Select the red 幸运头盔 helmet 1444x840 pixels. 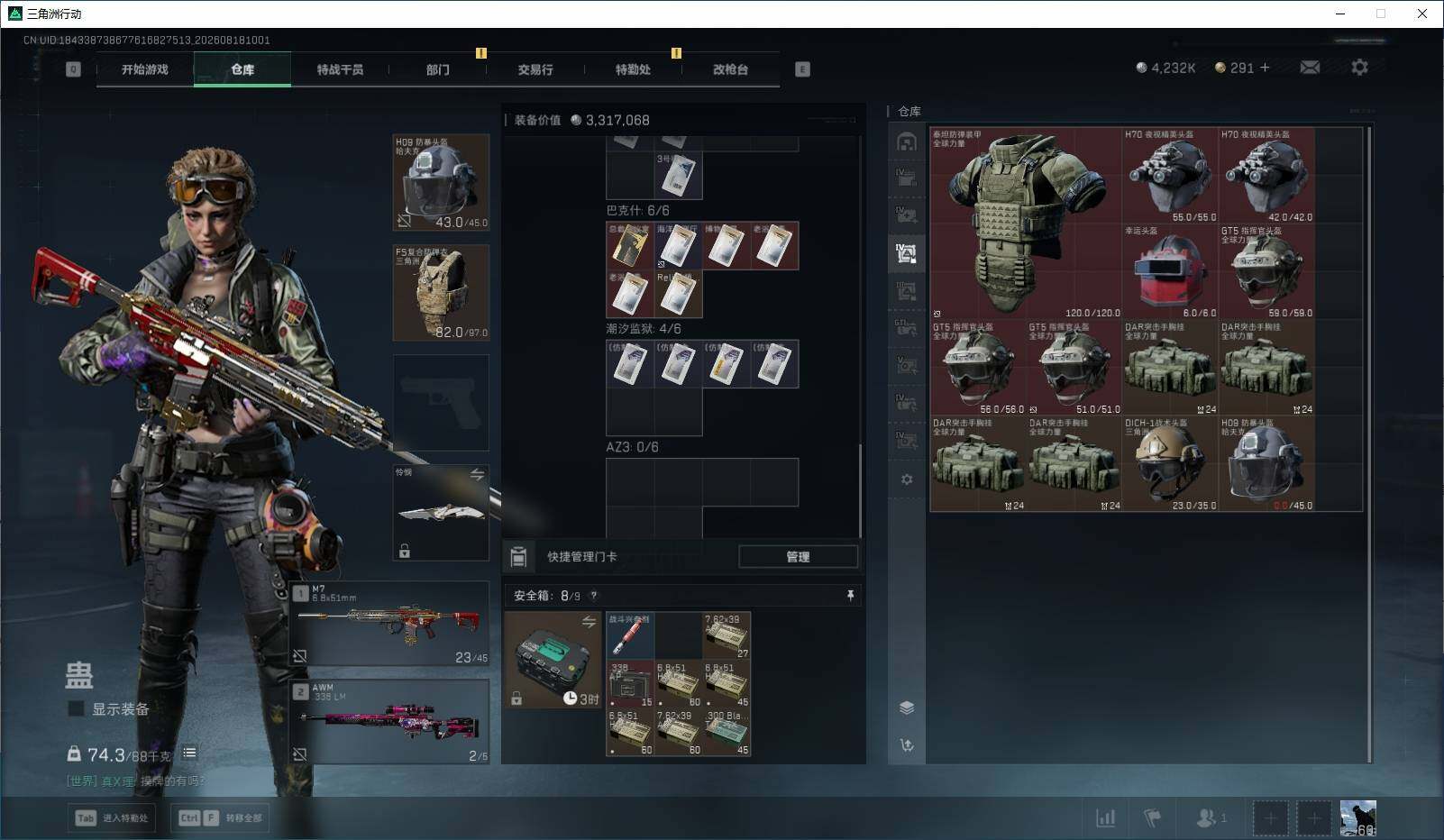pyautogui.click(x=1170, y=271)
